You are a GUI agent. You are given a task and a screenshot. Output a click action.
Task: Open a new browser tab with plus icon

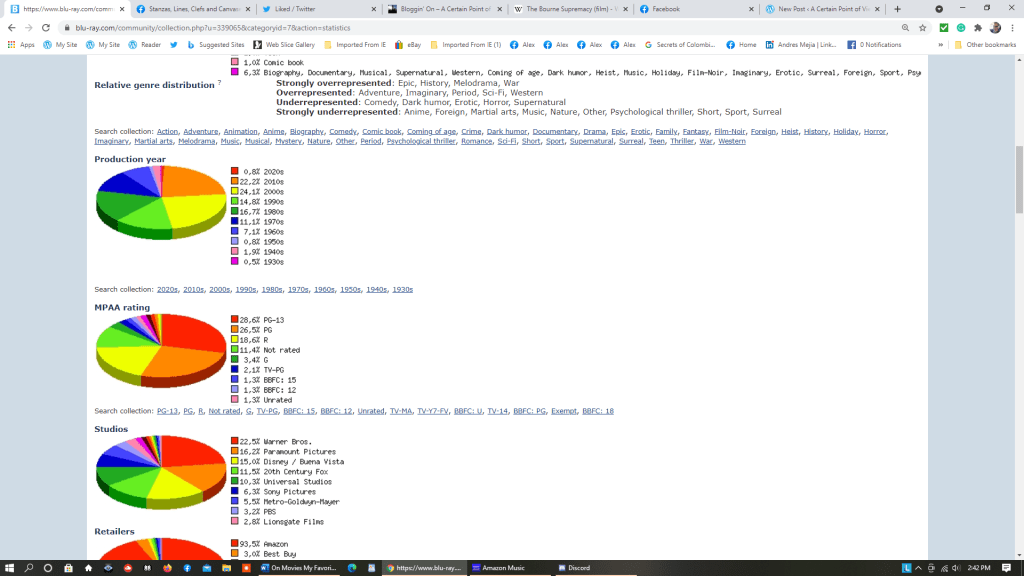point(897,9)
